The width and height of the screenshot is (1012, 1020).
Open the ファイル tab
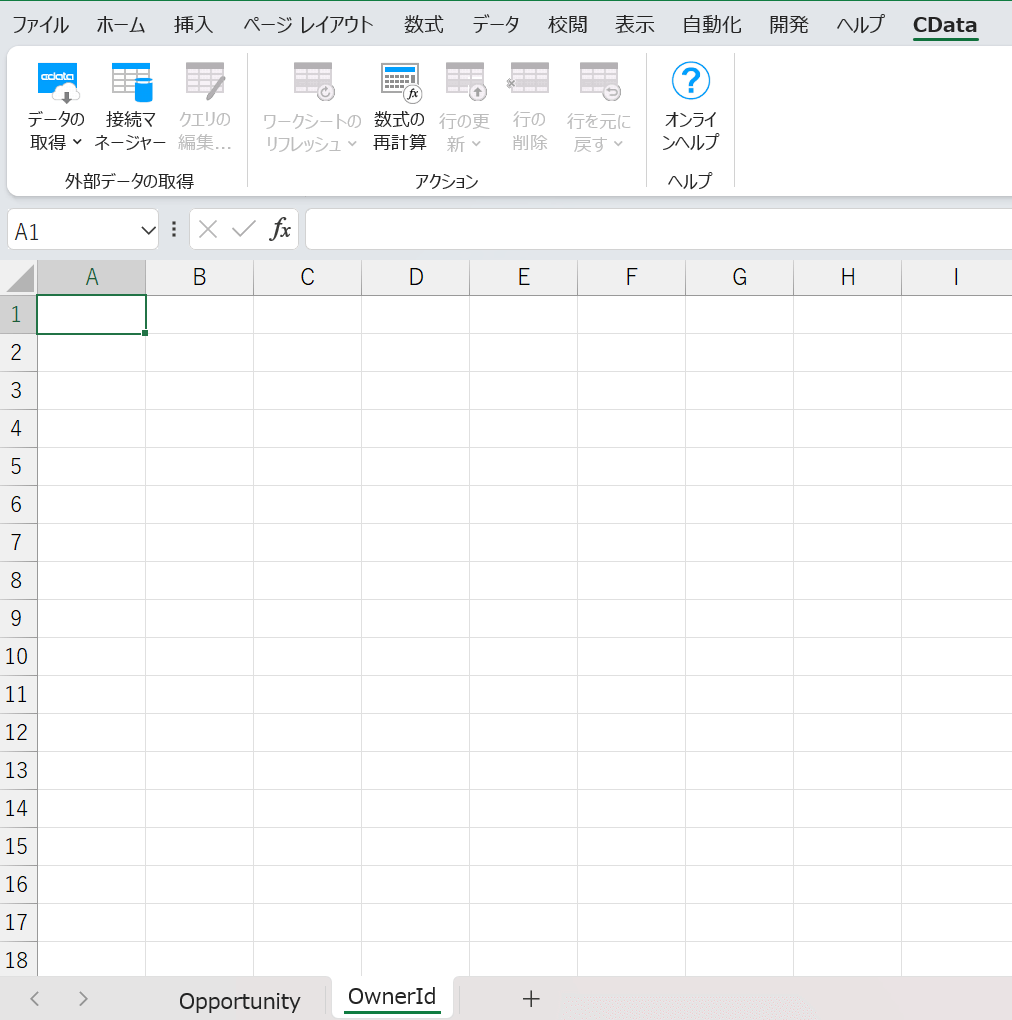[x=40, y=25]
